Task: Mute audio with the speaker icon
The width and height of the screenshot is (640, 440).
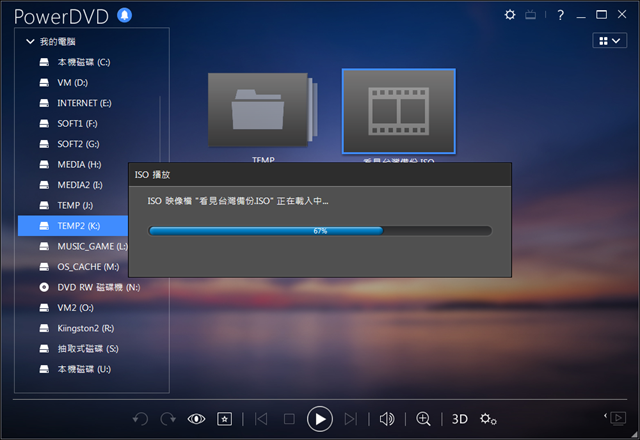Action: 387,419
